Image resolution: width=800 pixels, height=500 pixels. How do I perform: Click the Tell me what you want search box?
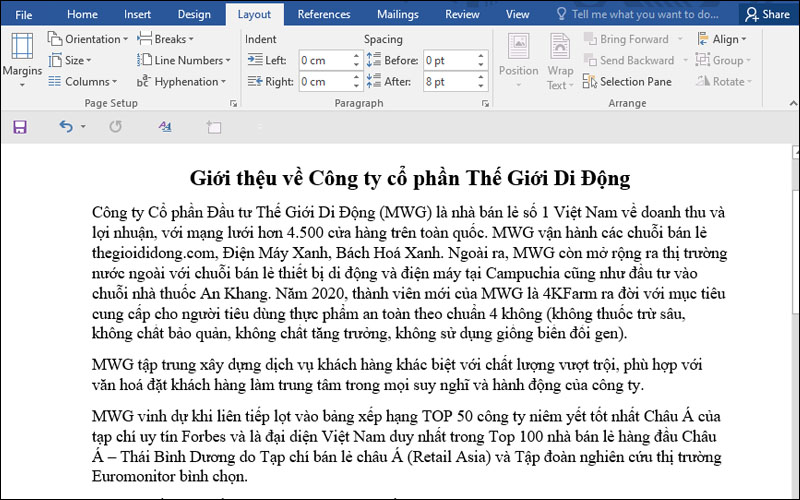pos(638,14)
